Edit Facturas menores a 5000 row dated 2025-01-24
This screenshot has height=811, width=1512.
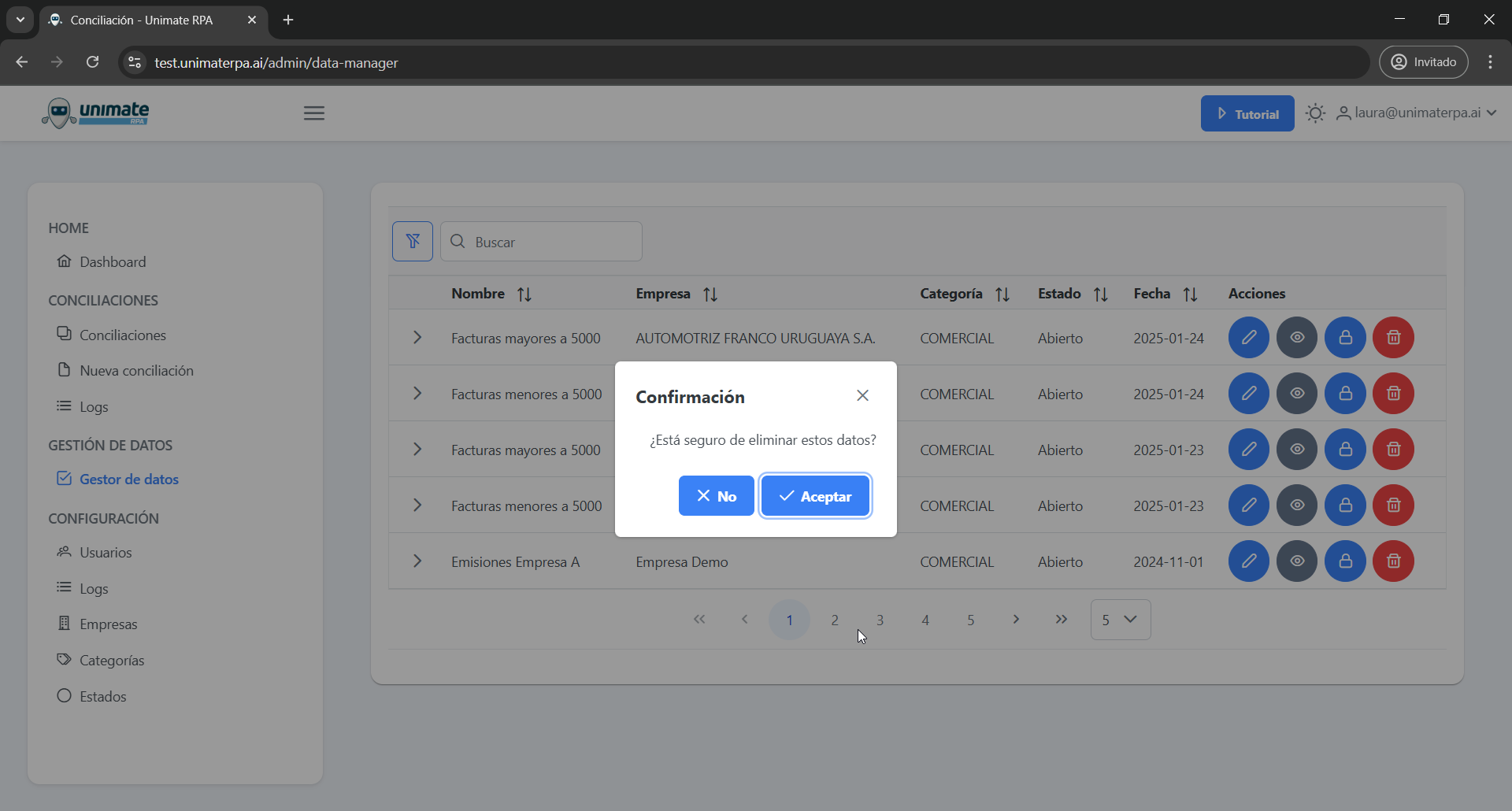[1249, 394]
